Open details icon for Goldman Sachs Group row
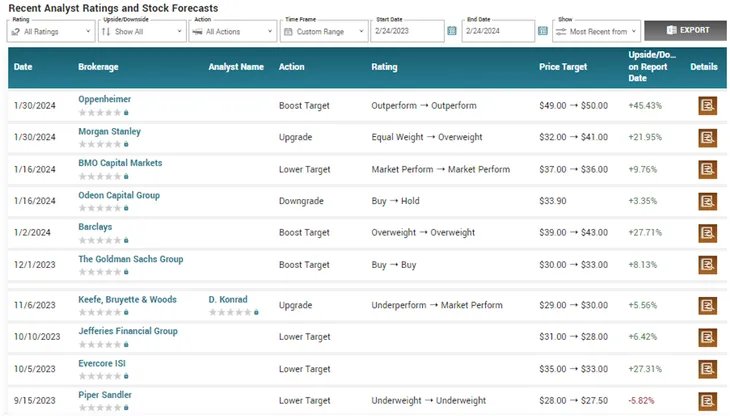Viewport: 730px width, 416px height. pos(707,265)
